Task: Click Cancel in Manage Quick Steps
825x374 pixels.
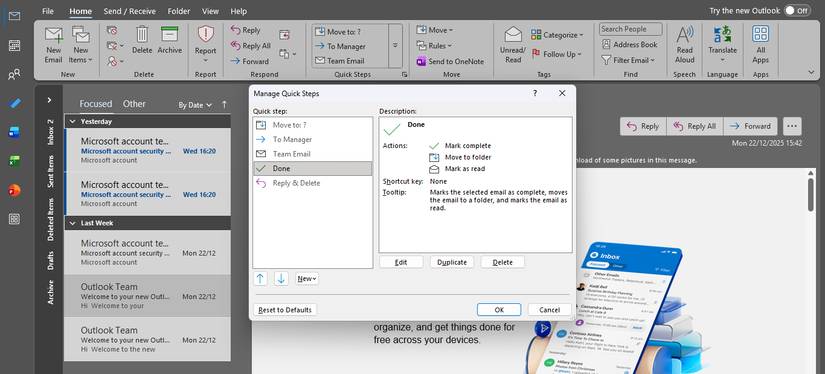Action: coord(549,310)
